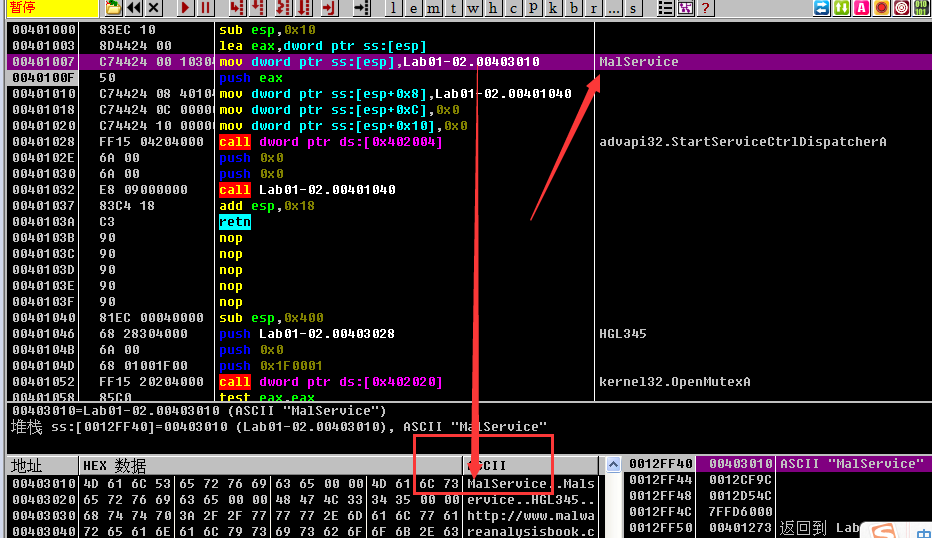Click the Step Into toolbar icon
Viewport: 932px width, 538px height.
pyautogui.click(x=236, y=8)
